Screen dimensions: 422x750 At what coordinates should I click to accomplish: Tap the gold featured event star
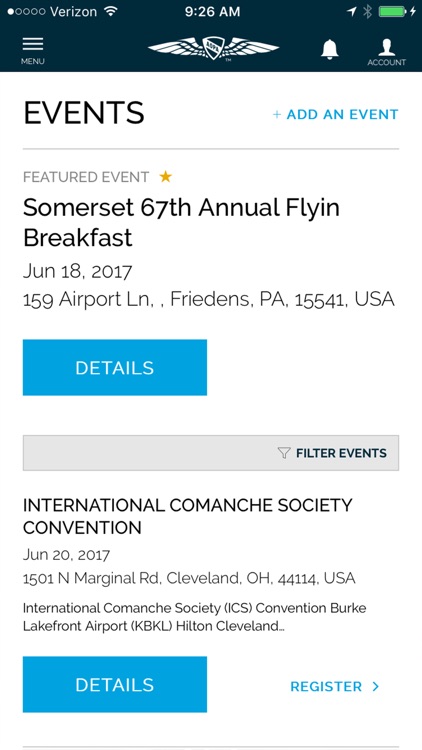pyautogui.click(x=166, y=177)
